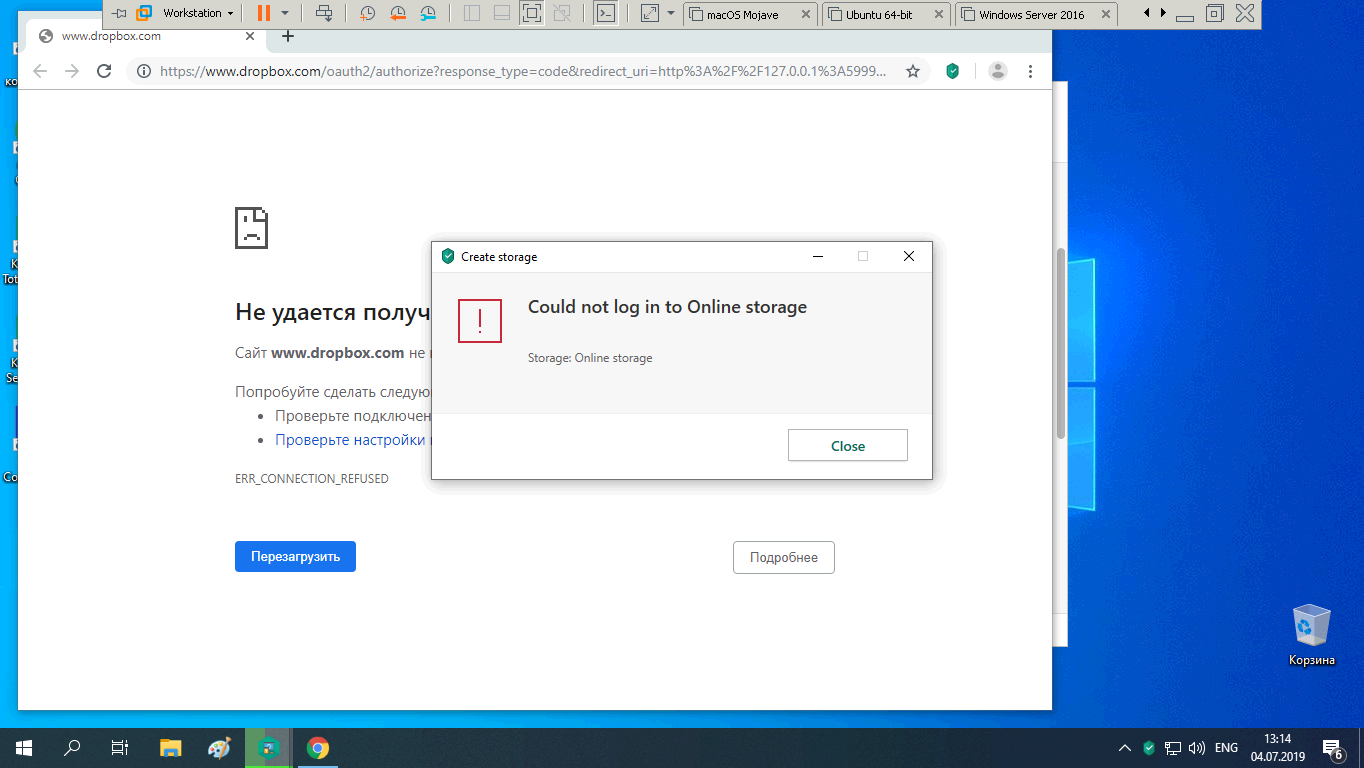Show next VM tabs with right arrow

1162,14
